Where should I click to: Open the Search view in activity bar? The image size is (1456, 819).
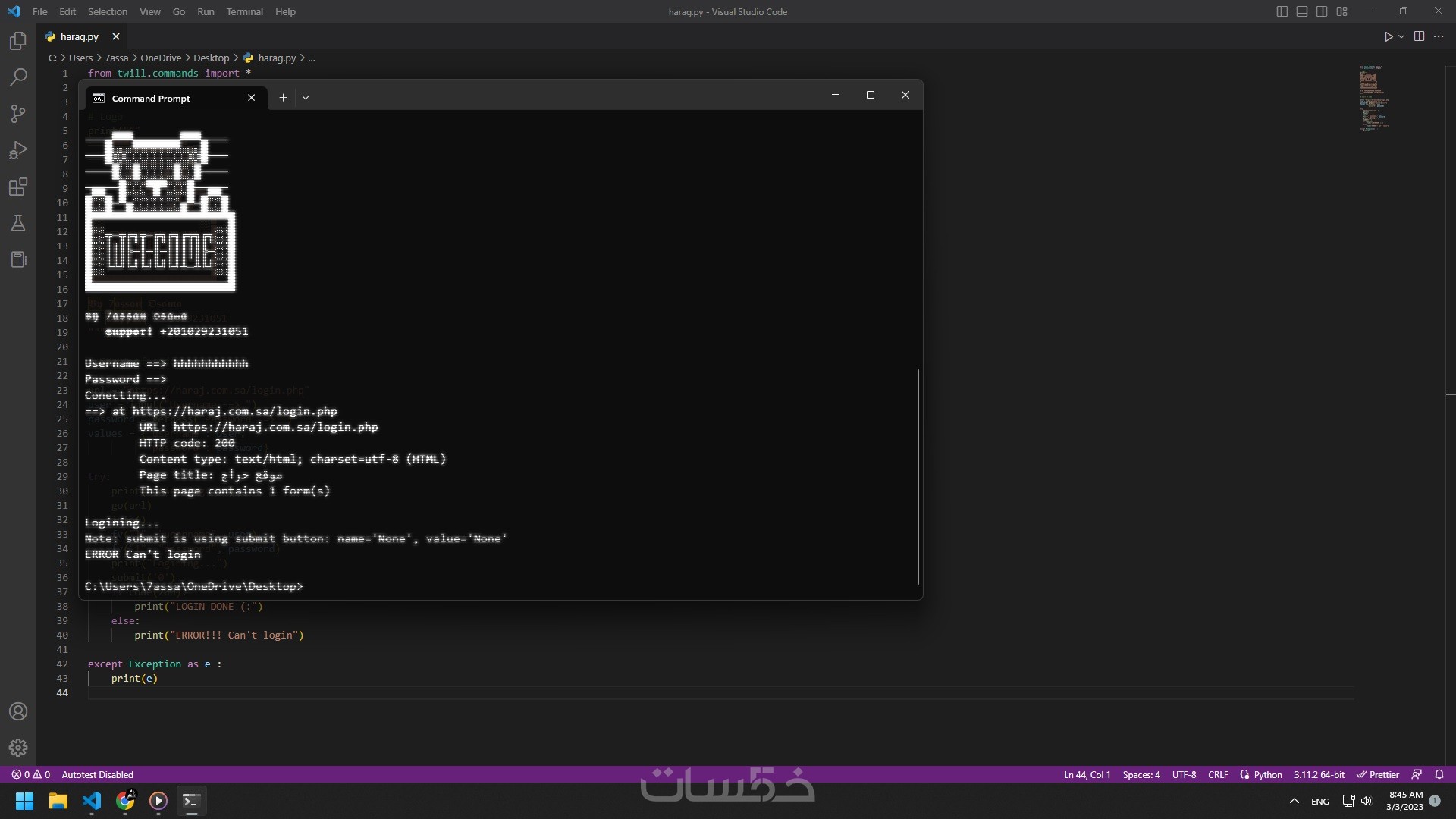[x=18, y=77]
